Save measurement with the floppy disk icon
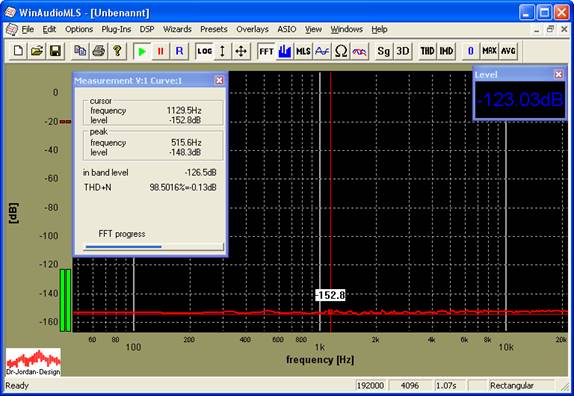This screenshot has width=574, height=396. pyautogui.click(x=55, y=51)
